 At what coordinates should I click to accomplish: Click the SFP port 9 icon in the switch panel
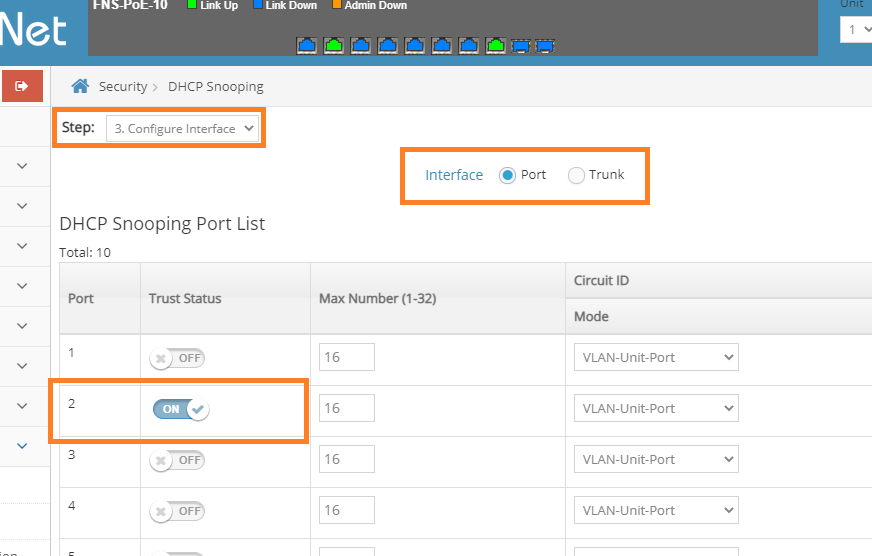[521, 46]
